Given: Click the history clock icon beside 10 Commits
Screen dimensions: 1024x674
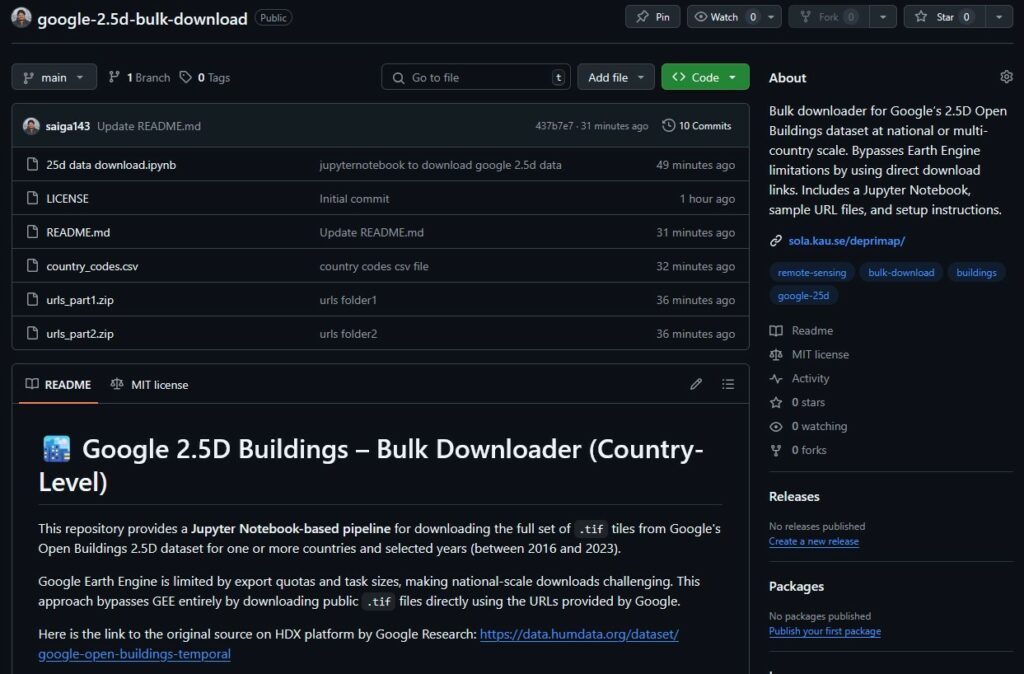Looking at the screenshot, I should tap(668, 125).
